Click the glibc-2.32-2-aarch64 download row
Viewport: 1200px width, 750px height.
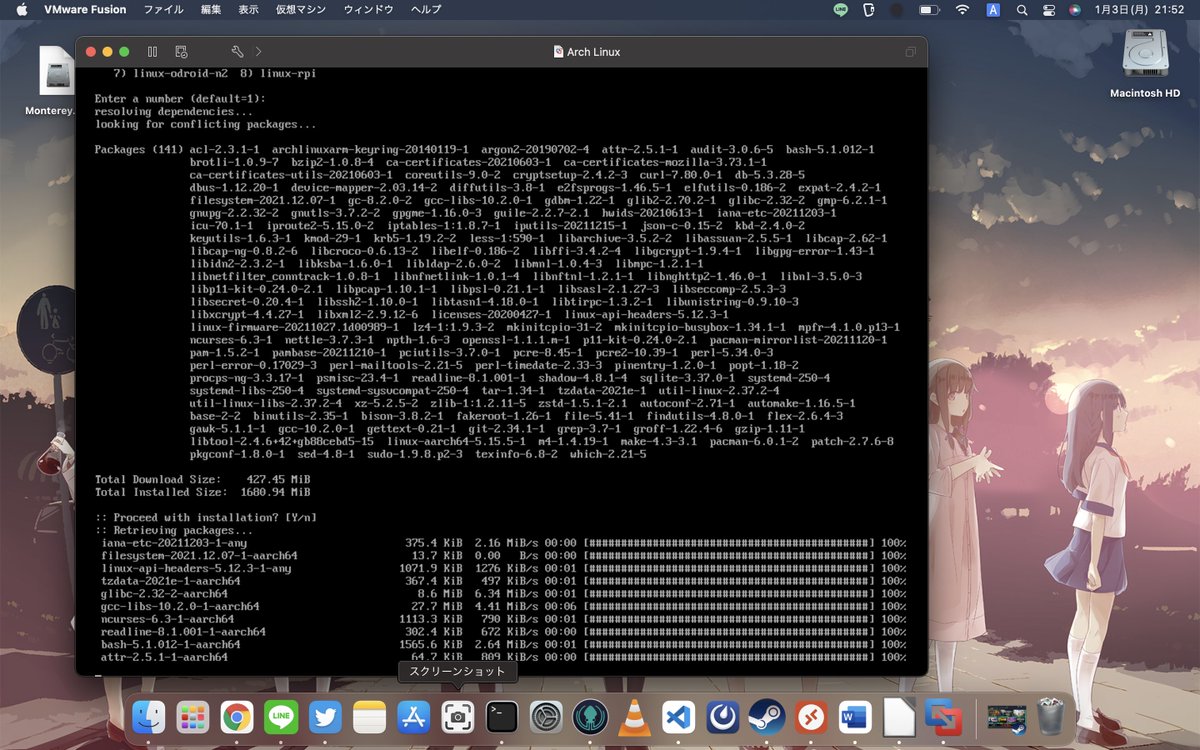[x=503, y=593]
